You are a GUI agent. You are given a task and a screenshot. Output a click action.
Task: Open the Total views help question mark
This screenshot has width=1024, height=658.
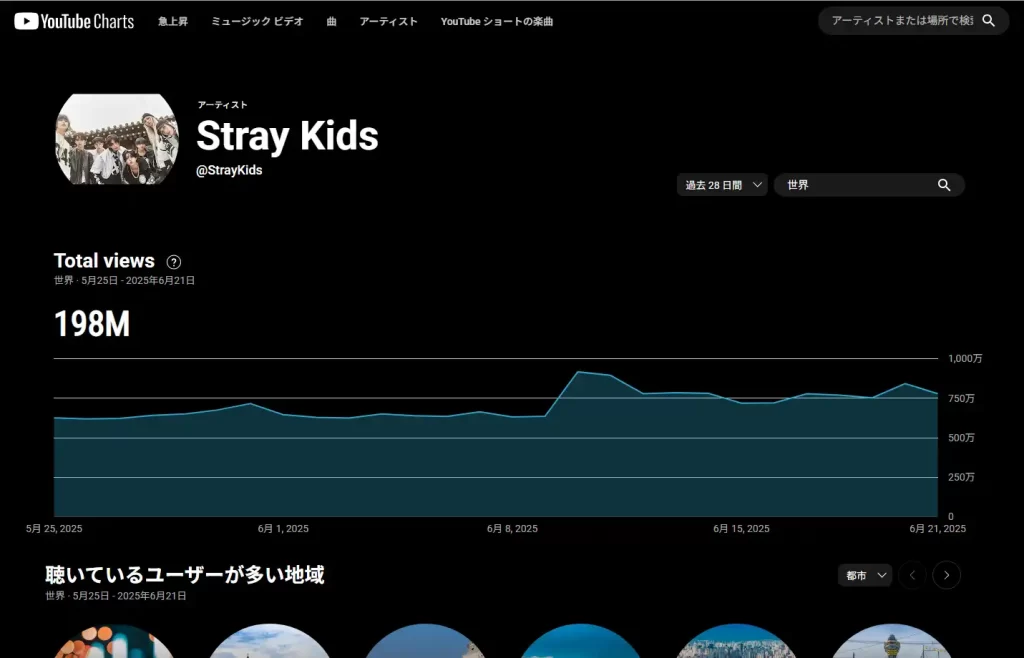pyautogui.click(x=174, y=262)
